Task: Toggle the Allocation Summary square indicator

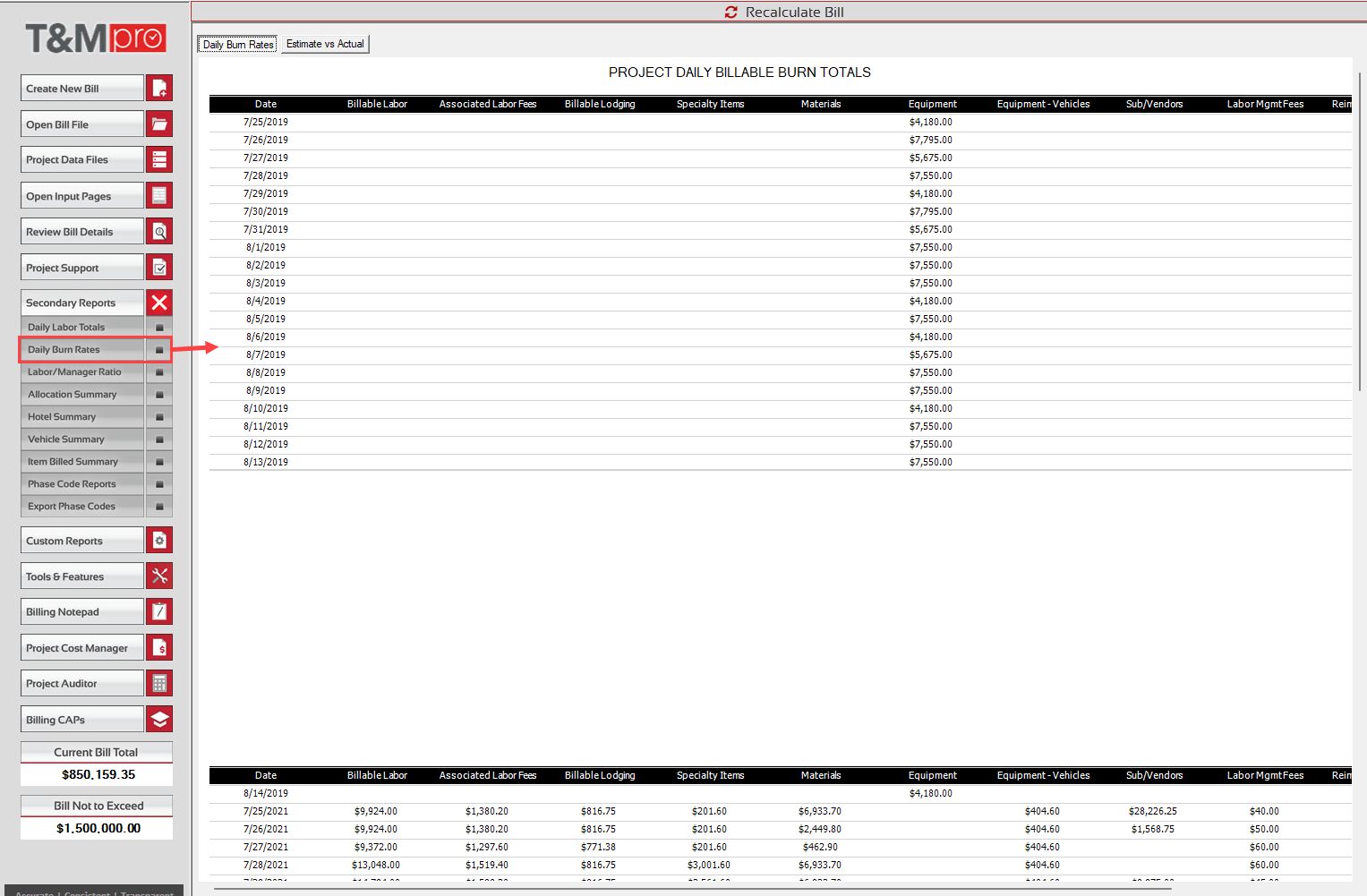Action: pyautogui.click(x=159, y=395)
